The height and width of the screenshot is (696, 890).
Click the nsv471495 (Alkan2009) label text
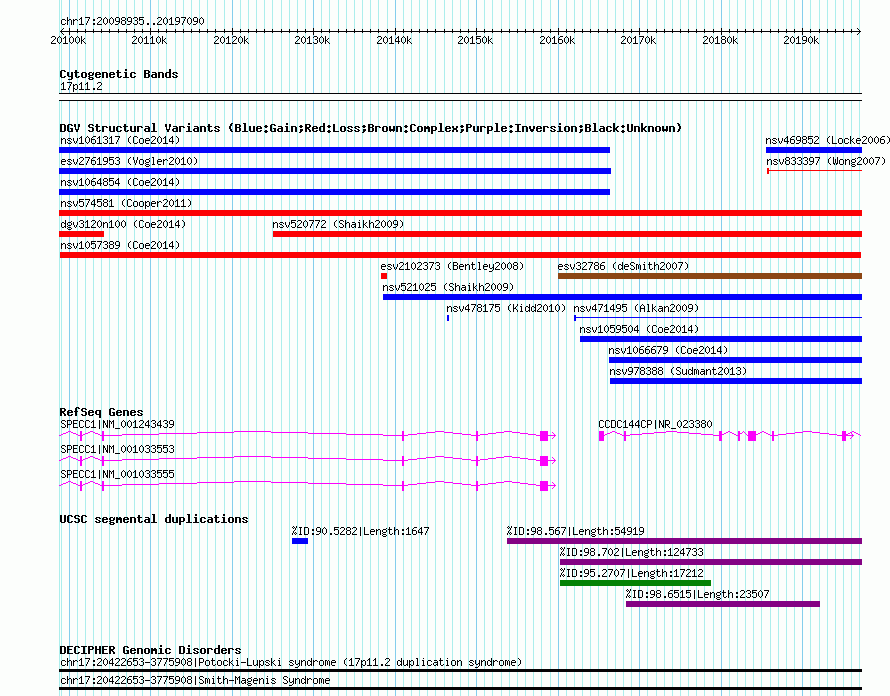coord(636,308)
